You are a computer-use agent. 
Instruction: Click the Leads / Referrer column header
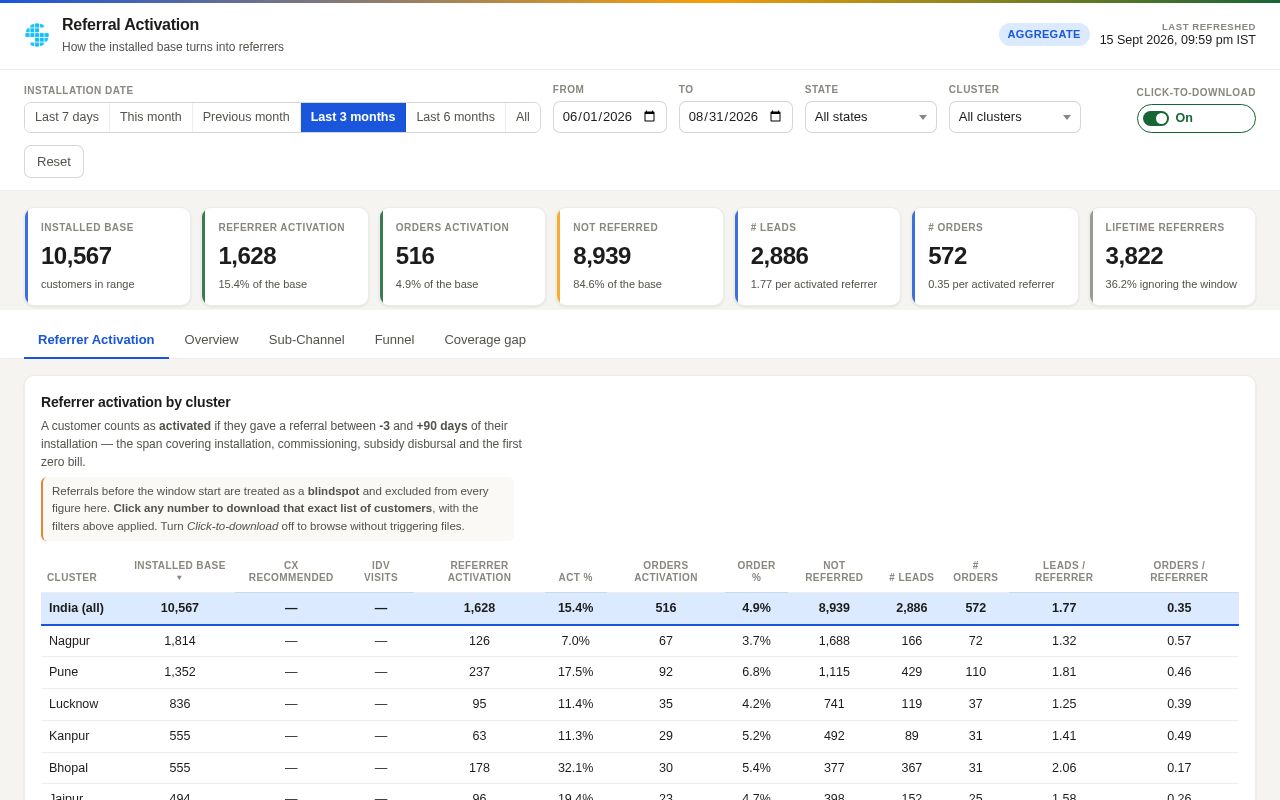point(1064,571)
